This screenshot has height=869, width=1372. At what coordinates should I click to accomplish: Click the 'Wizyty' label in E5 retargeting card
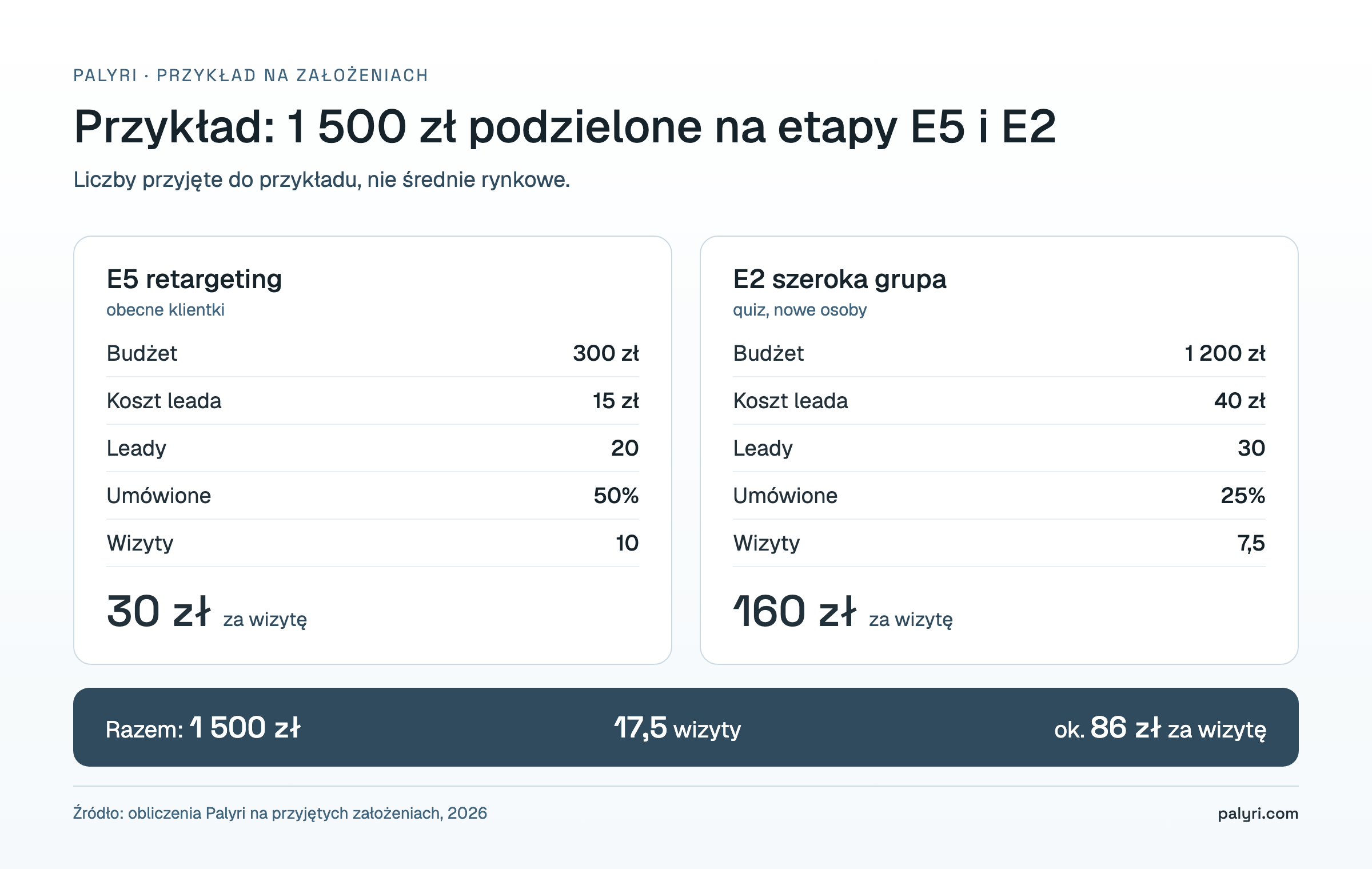(140, 543)
